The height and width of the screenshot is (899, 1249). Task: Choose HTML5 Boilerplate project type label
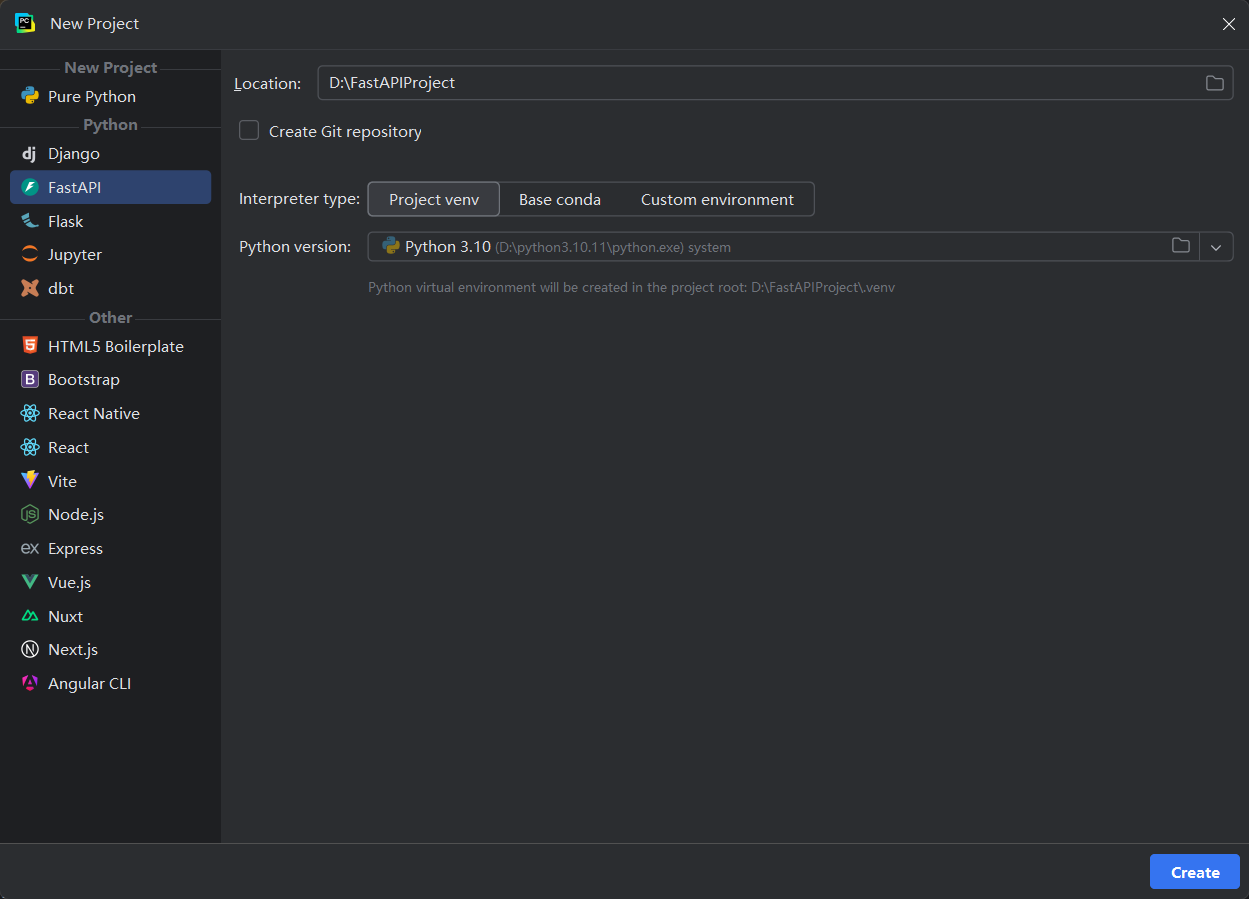(x=116, y=346)
